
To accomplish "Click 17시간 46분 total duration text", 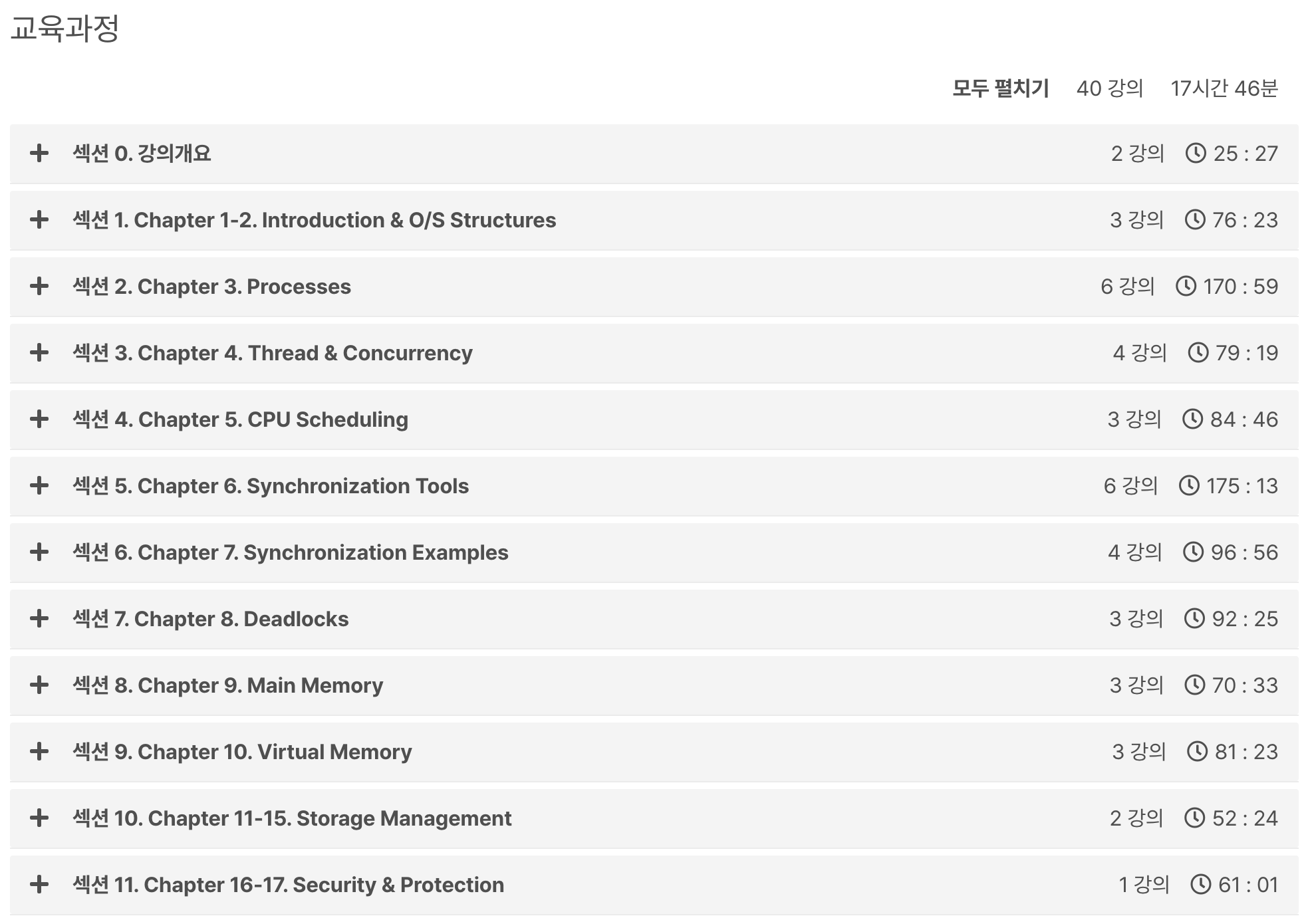I will pos(1224,88).
